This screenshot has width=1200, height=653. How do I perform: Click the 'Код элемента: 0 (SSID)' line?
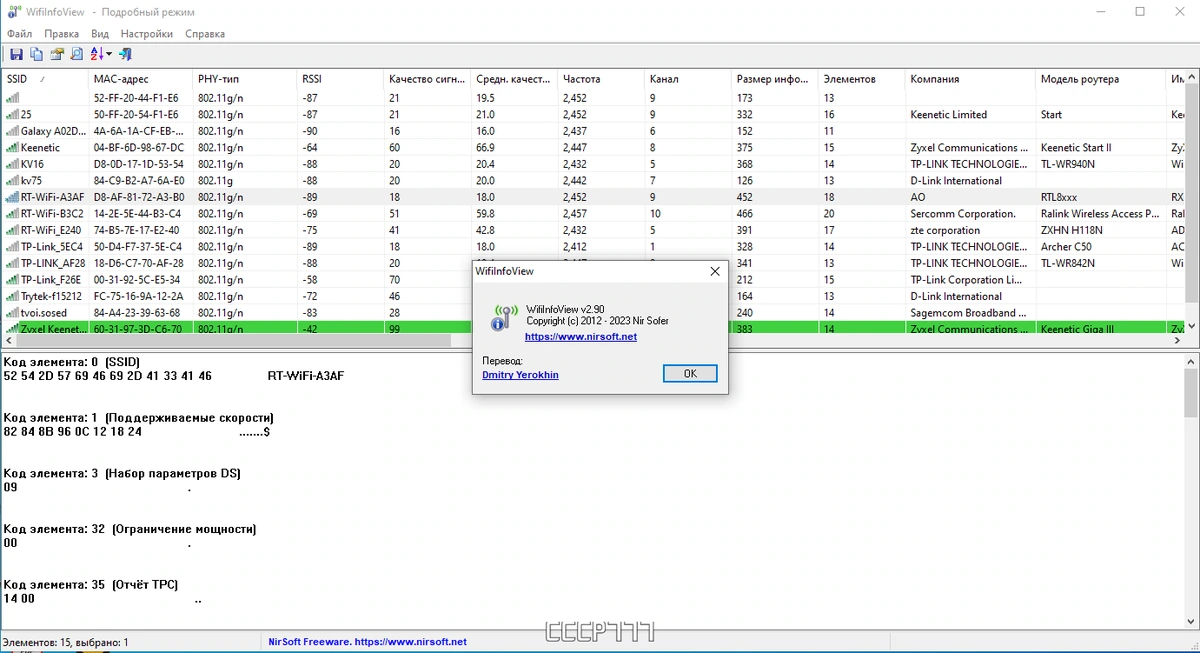(x=72, y=361)
